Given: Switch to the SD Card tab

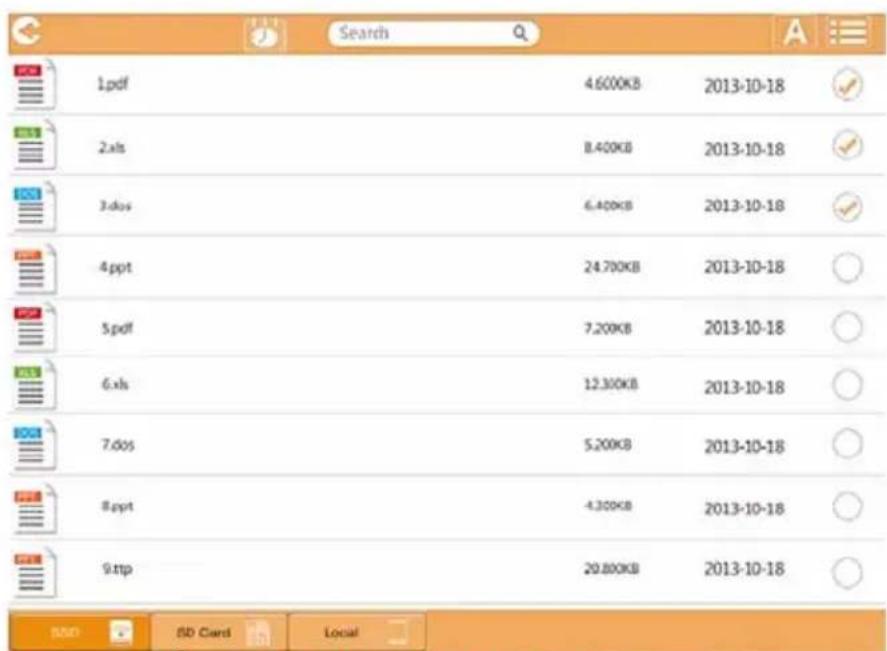Looking at the screenshot, I should [219, 632].
